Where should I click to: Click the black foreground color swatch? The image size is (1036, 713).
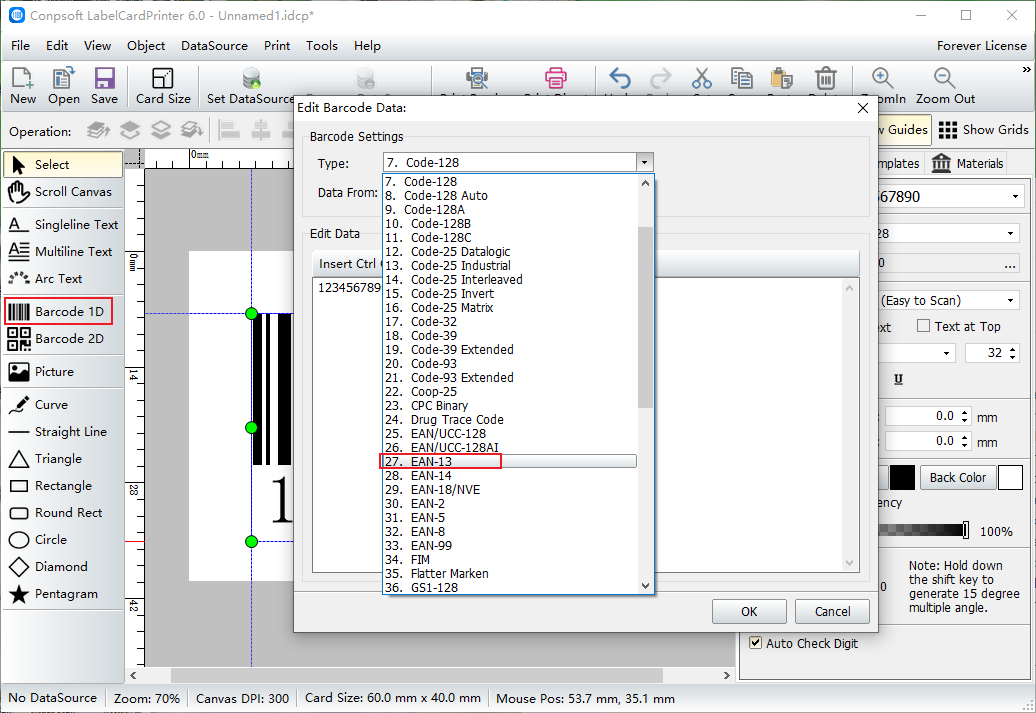click(902, 477)
